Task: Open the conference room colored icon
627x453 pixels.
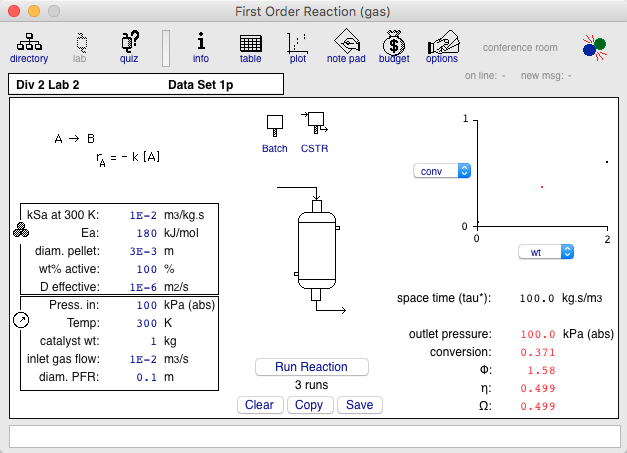Action: click(x=594, y=48)
